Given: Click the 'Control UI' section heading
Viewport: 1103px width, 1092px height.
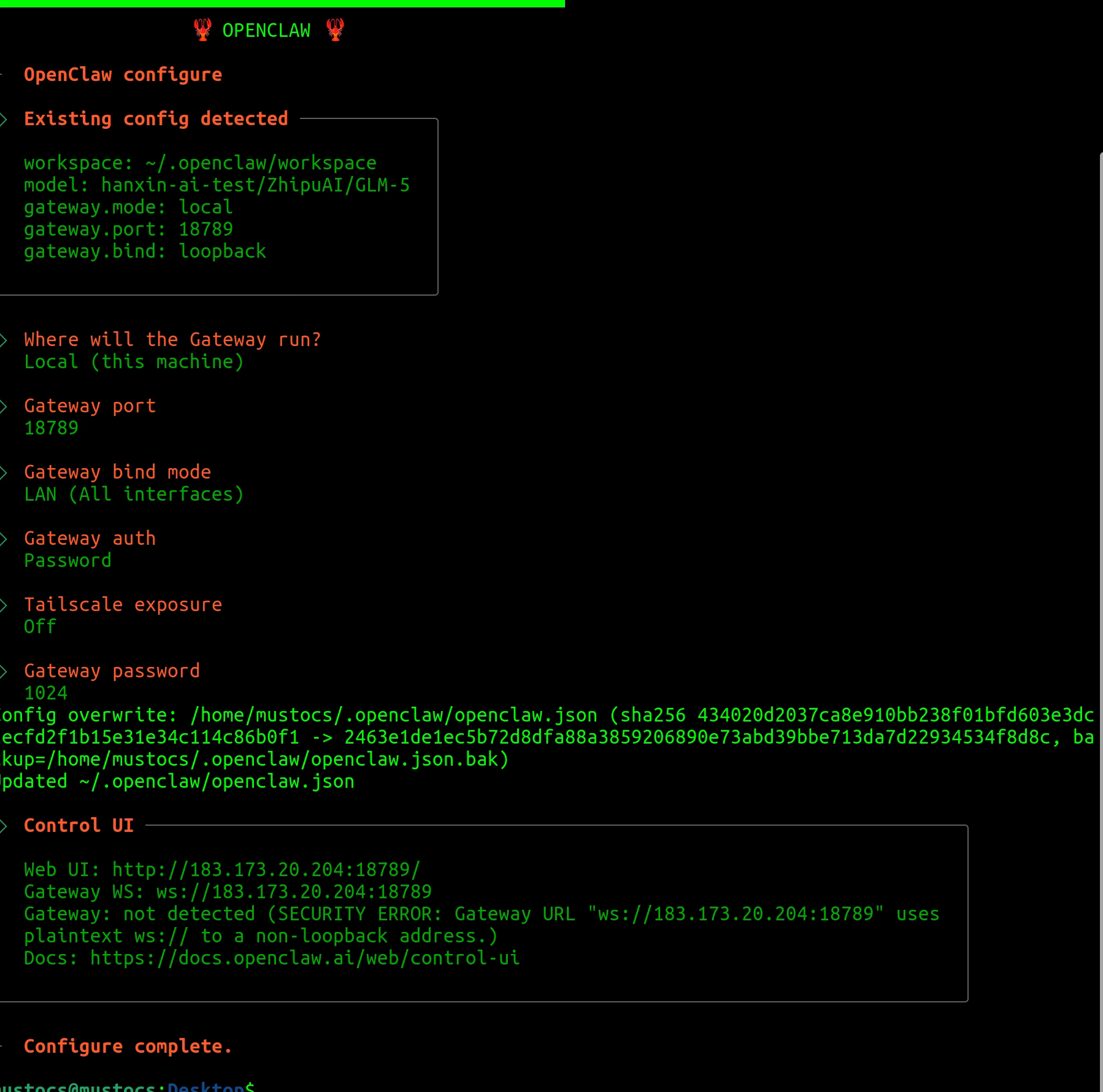Looking at the screenshot, I should [x=79, y=826].
